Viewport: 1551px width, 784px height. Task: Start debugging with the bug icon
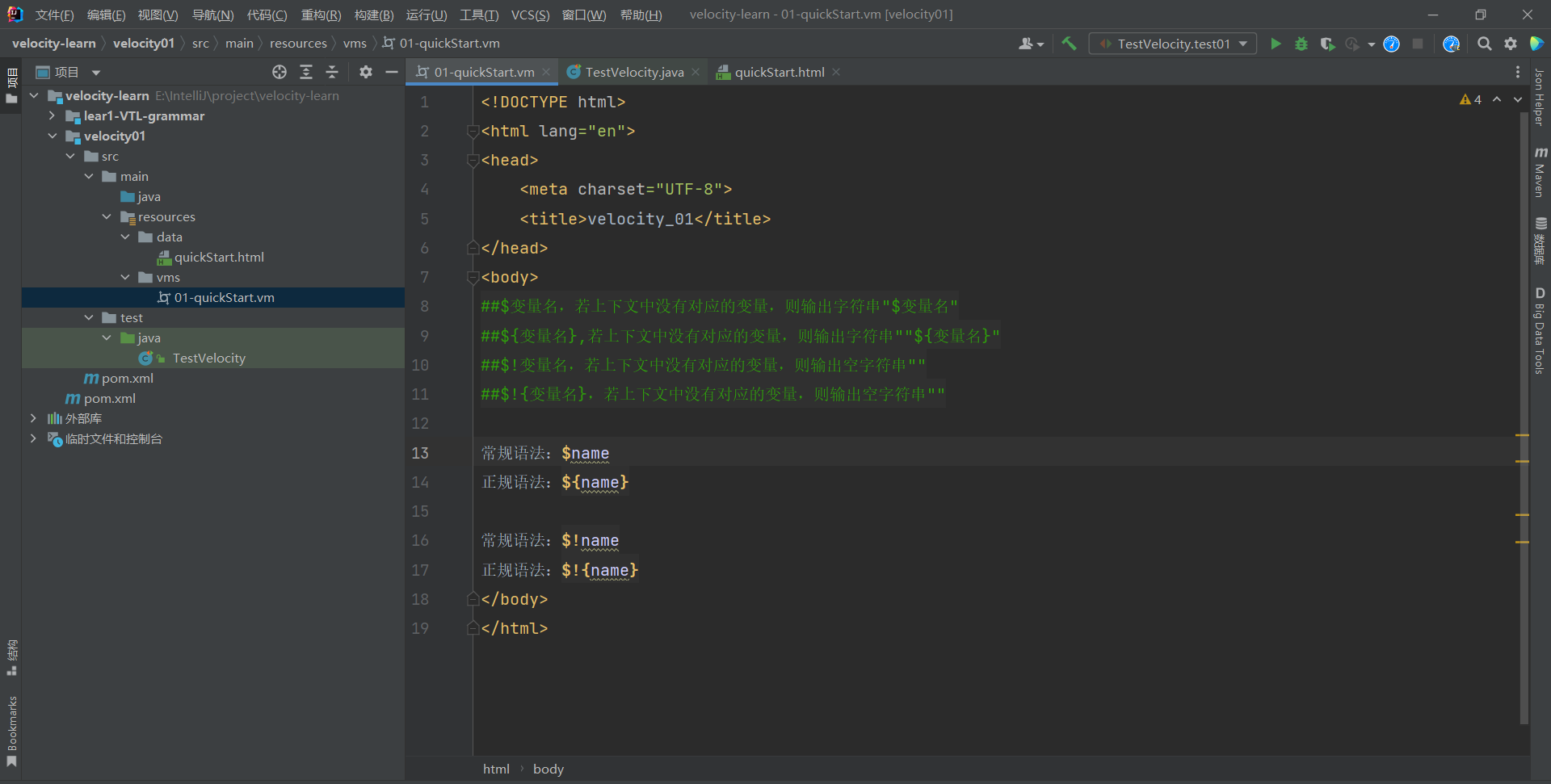[x=1301, y=44]
